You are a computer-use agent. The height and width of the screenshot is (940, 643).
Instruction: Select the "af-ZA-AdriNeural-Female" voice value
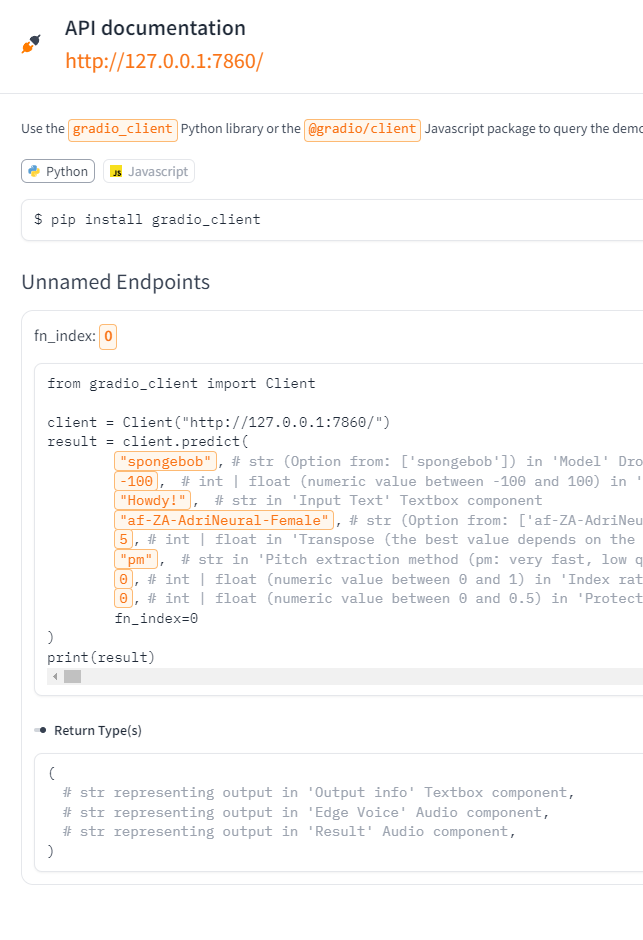point(224,520)
